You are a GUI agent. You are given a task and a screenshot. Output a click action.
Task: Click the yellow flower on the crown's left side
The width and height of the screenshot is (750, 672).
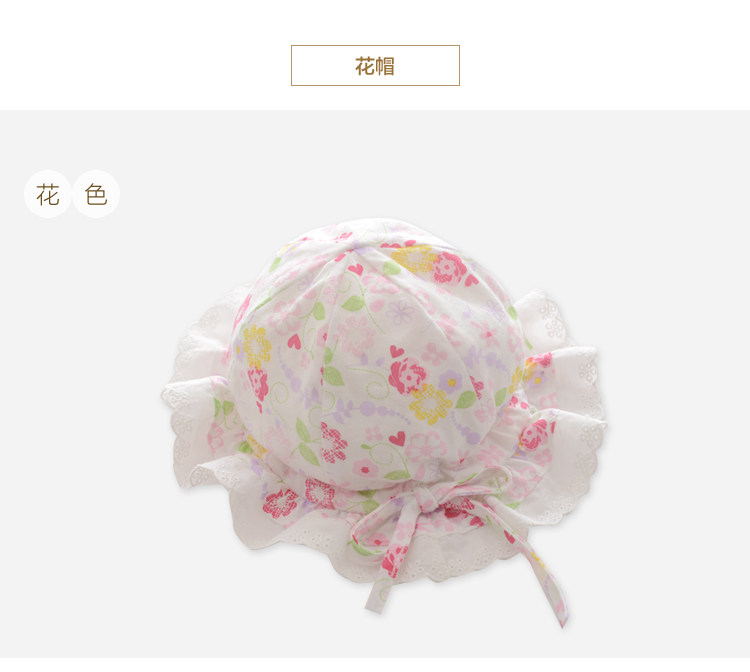coord(256,346)
